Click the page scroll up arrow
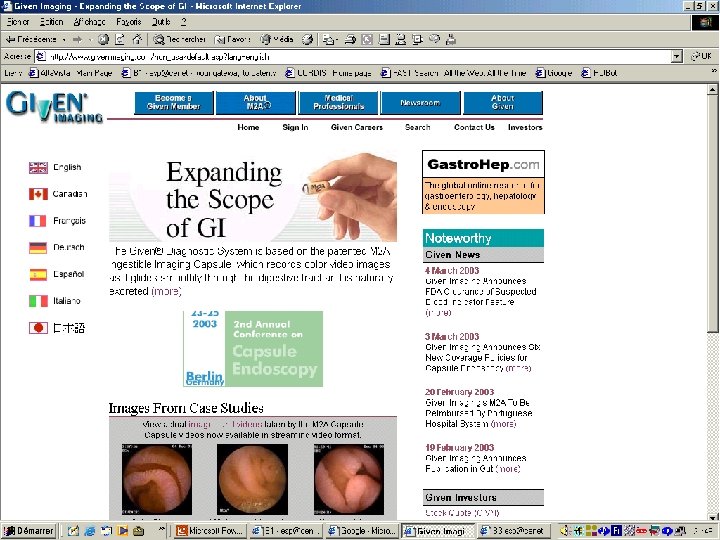720x540 pixels. click(712, 89)
